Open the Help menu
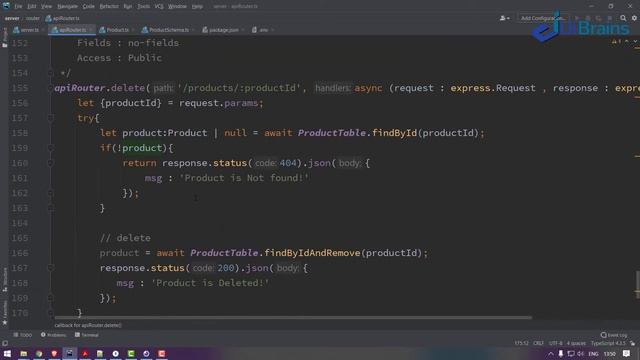 click(197, 7)
